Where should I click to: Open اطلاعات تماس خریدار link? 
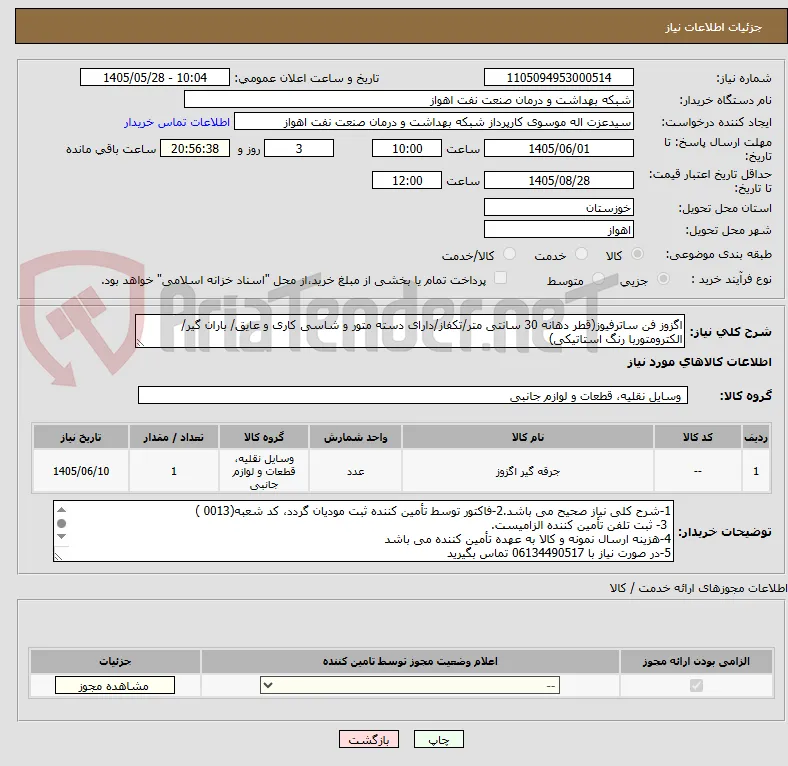coord(177,122)
